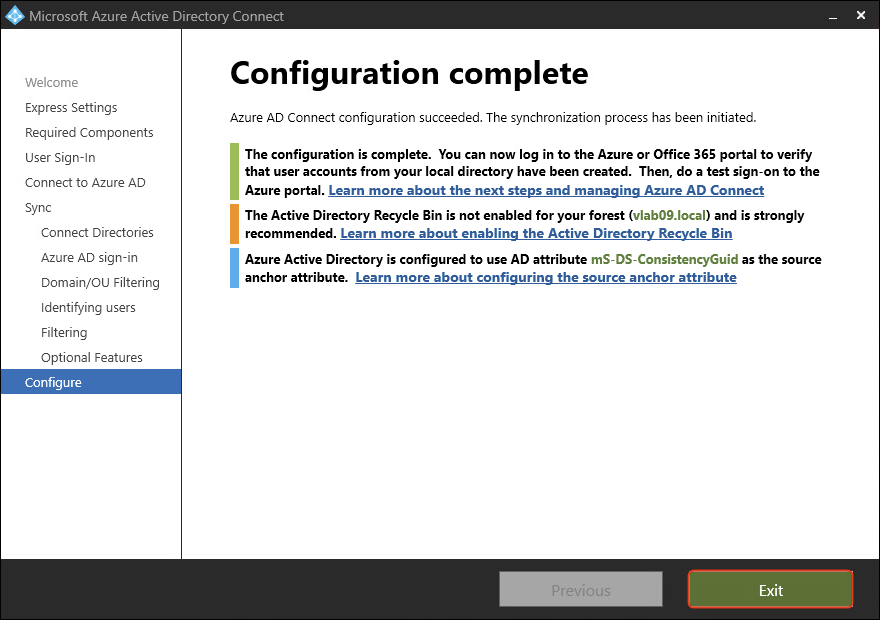
Task: Open the Domain/OU Filtering sub-step
Action: click(100, 282)
